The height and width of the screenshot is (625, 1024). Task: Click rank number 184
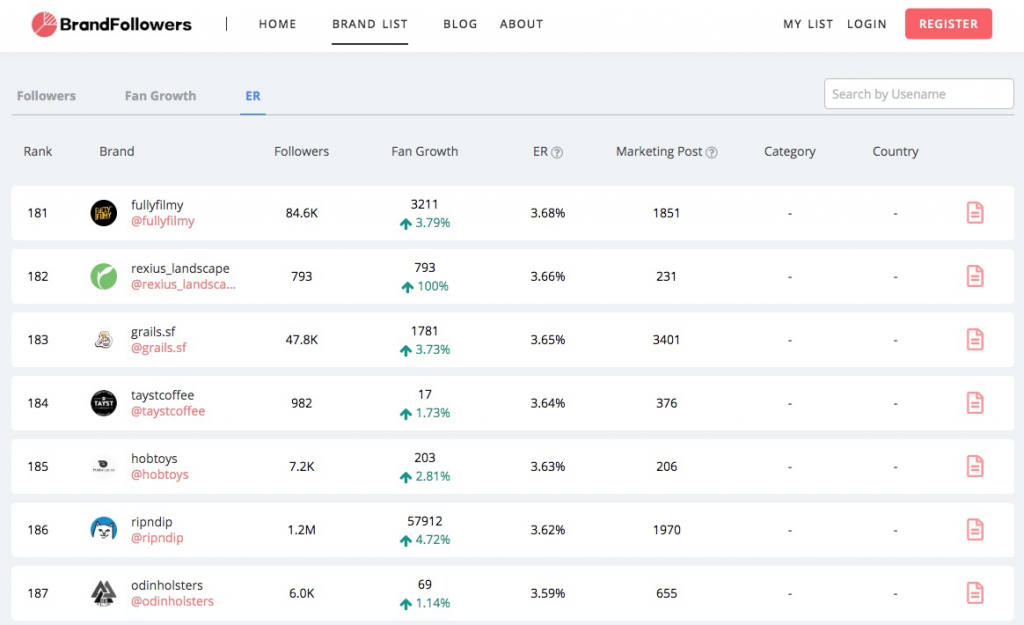pos(38,403)
